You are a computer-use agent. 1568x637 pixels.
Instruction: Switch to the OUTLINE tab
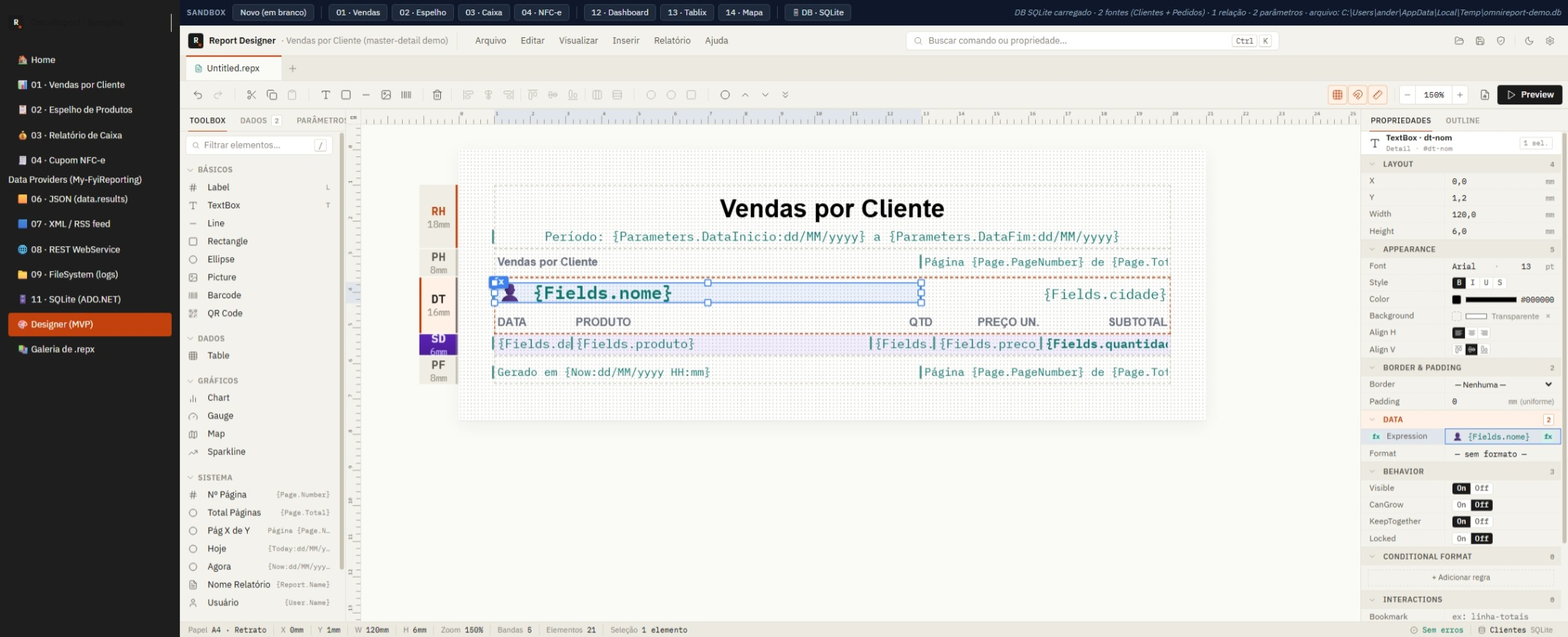pyautogui.click(x=1462, y=121)
